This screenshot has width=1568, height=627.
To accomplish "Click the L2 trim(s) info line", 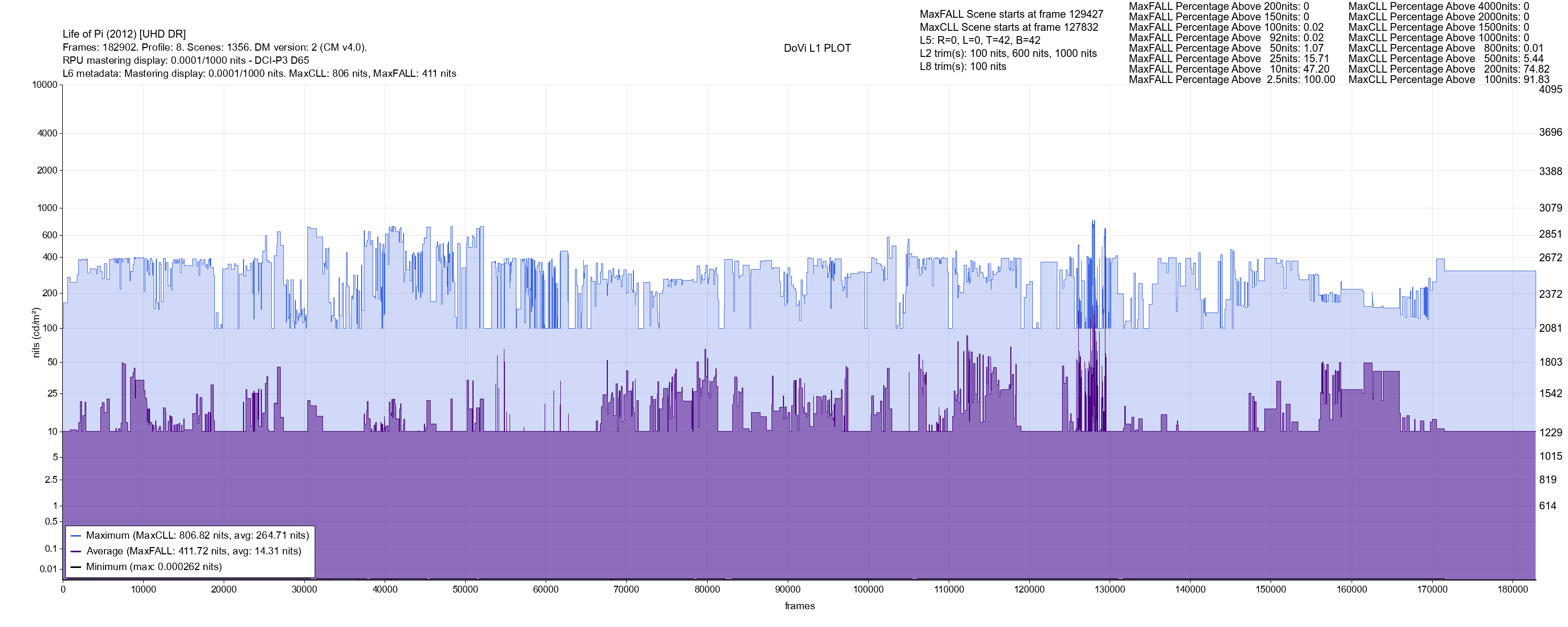I will [x=1008, y=54].
